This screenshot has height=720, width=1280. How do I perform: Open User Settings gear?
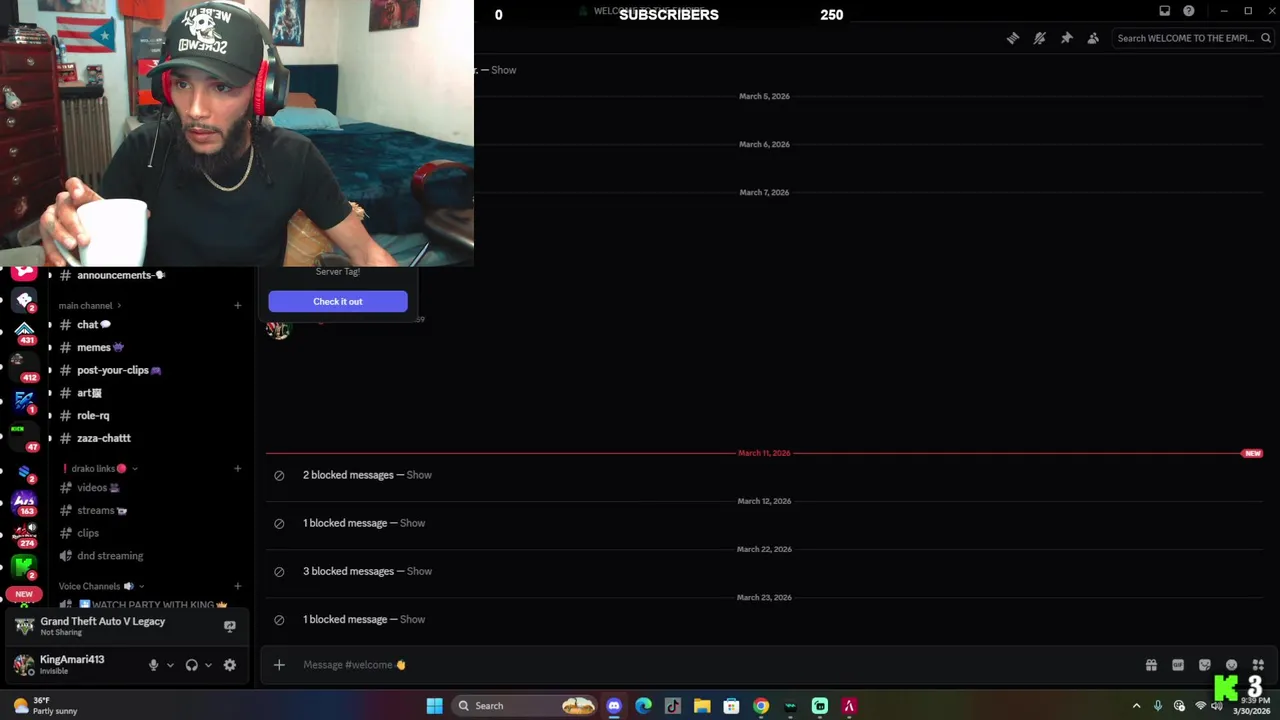click(230, 665)
